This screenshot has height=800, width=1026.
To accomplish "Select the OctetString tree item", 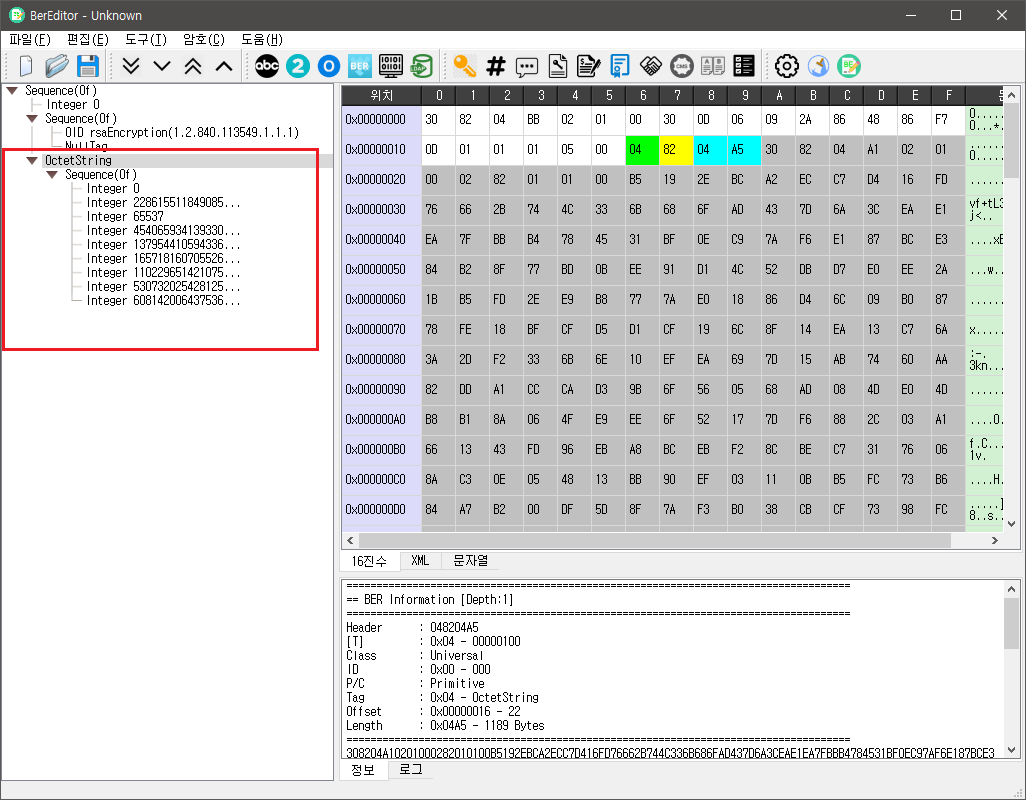I will 78,160.
